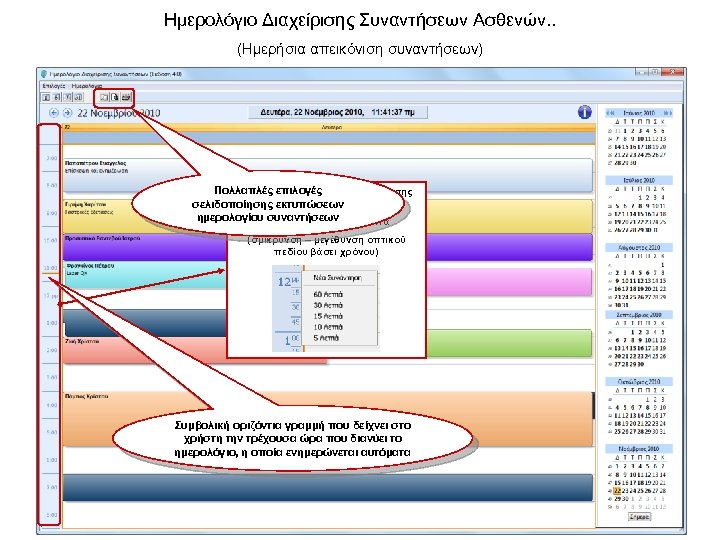Click the Ιούνιος 2010 month header
The height and width of the screenshot is (540, 720).
point(639,113)
